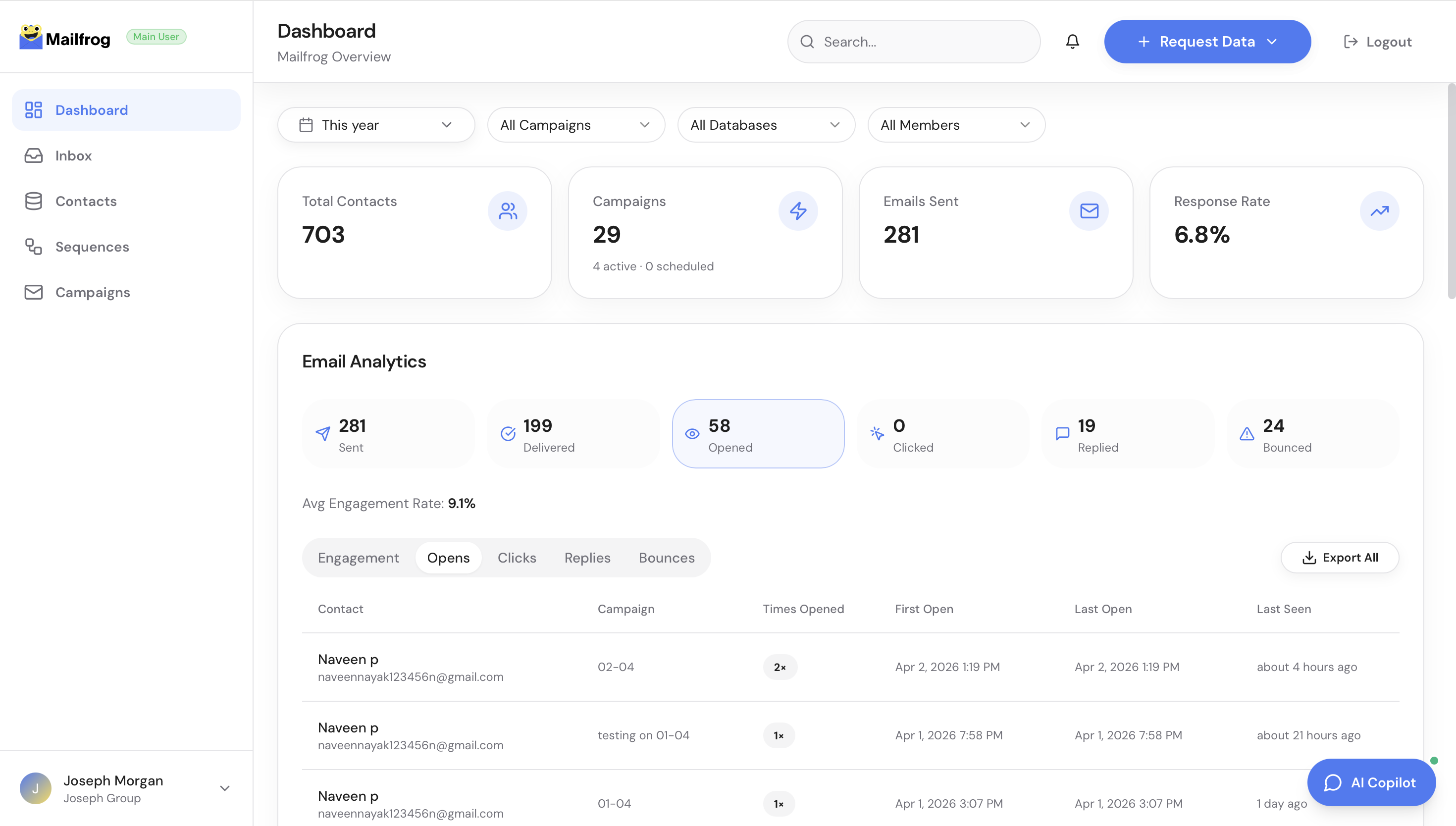This screenshot has width=1456, height=826.
Task: Click the Request Data button
Action: tap(1207, 42)
